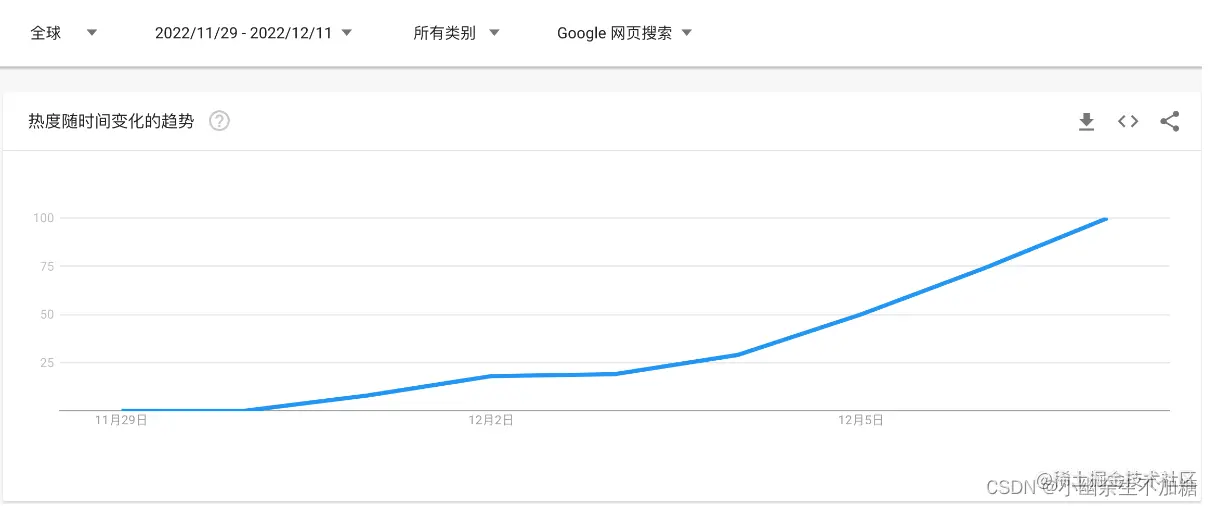Open the 全球 region dropdown
Image resolution: width=1213 pixels, height=506 pixels.
64,33
